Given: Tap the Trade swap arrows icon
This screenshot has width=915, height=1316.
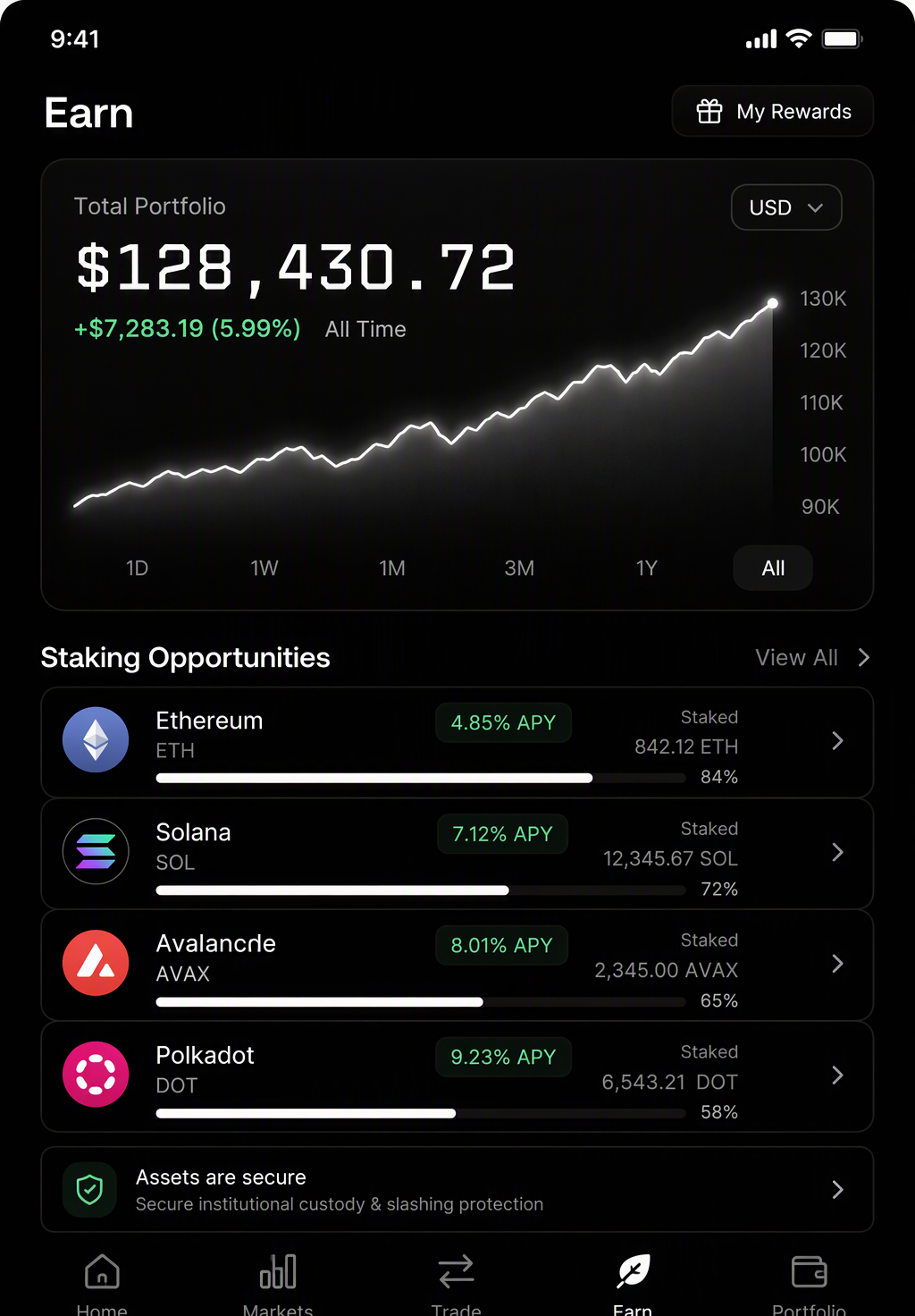Looking at the screenshot, I should [x=456, y=1271].
